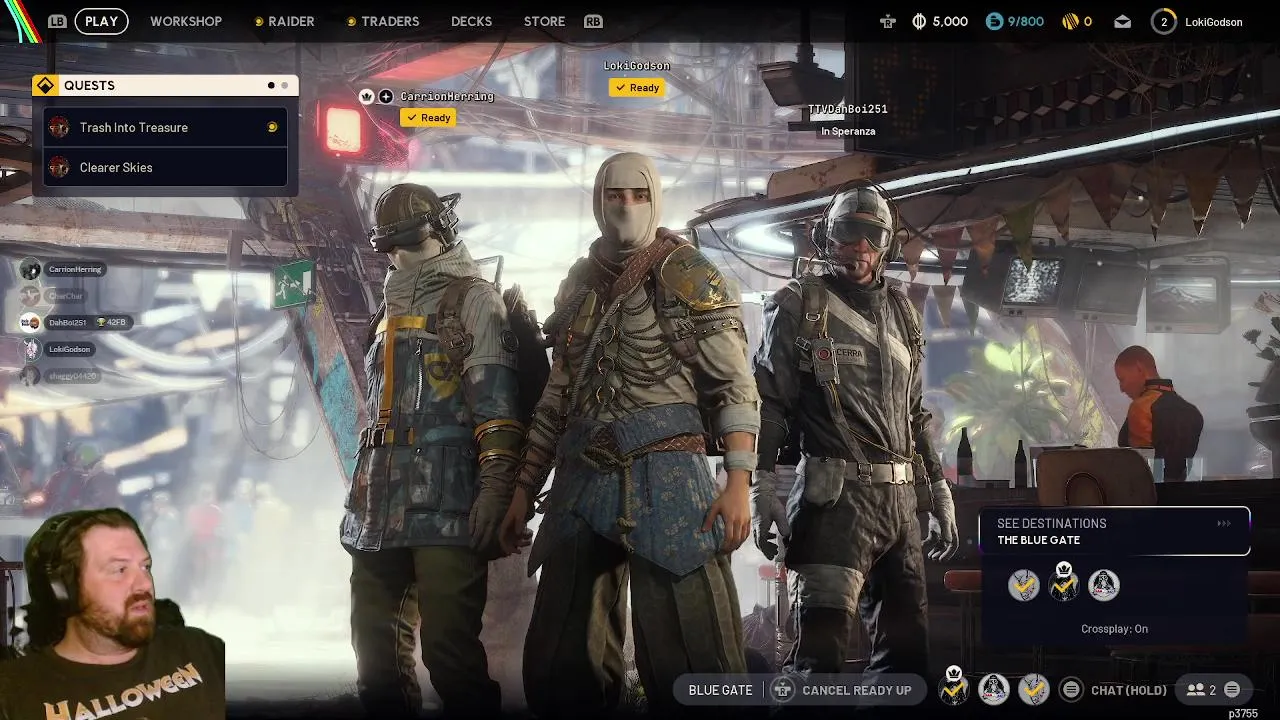The width and height of the screenshot is (1280, 720).
Task: Open the DECKS tab
Action: tap(471, 21)
